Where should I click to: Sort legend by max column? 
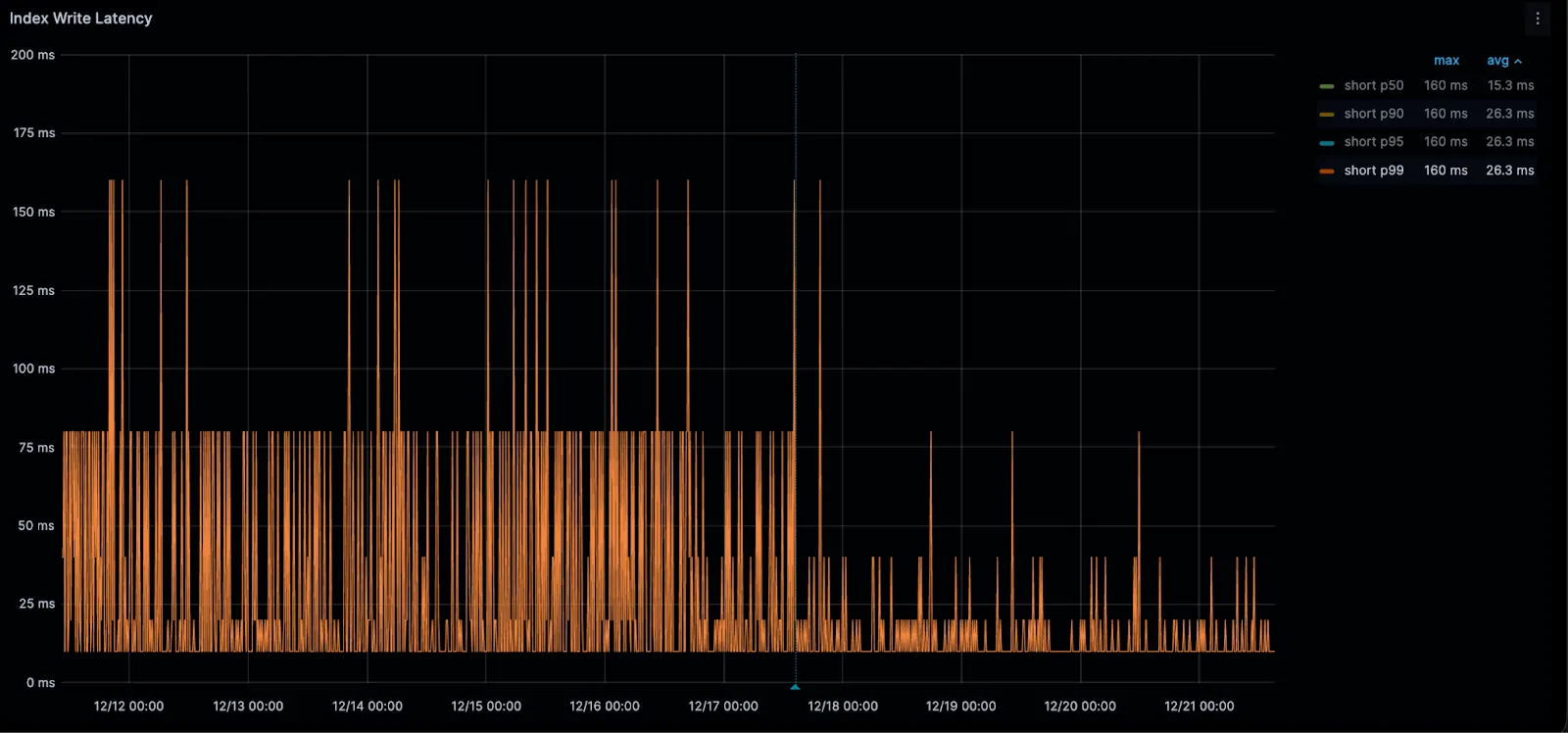click(x=1446, y=61)
